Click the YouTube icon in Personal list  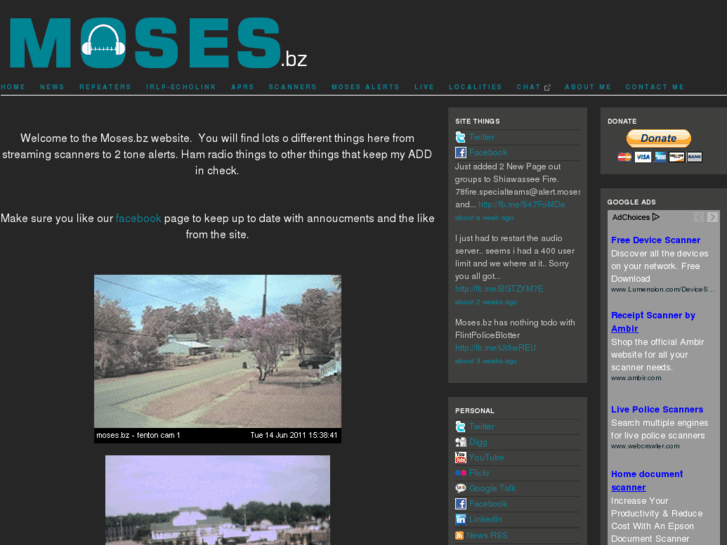[460, 457]
